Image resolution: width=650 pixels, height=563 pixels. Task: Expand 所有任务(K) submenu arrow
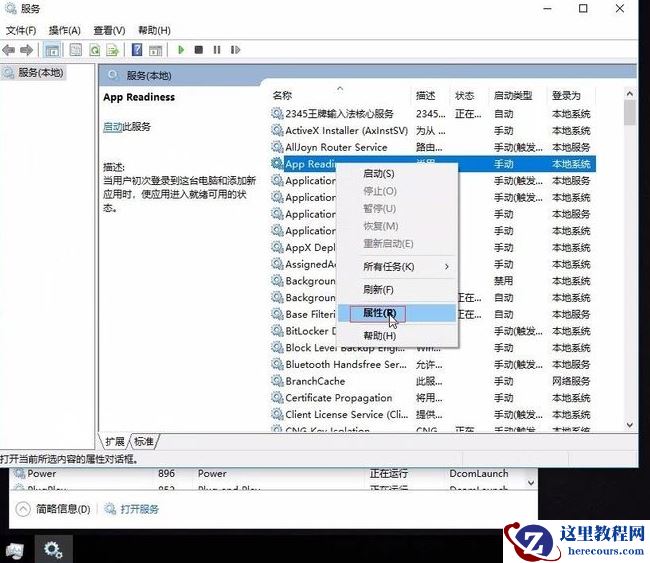tap(446, 267)
